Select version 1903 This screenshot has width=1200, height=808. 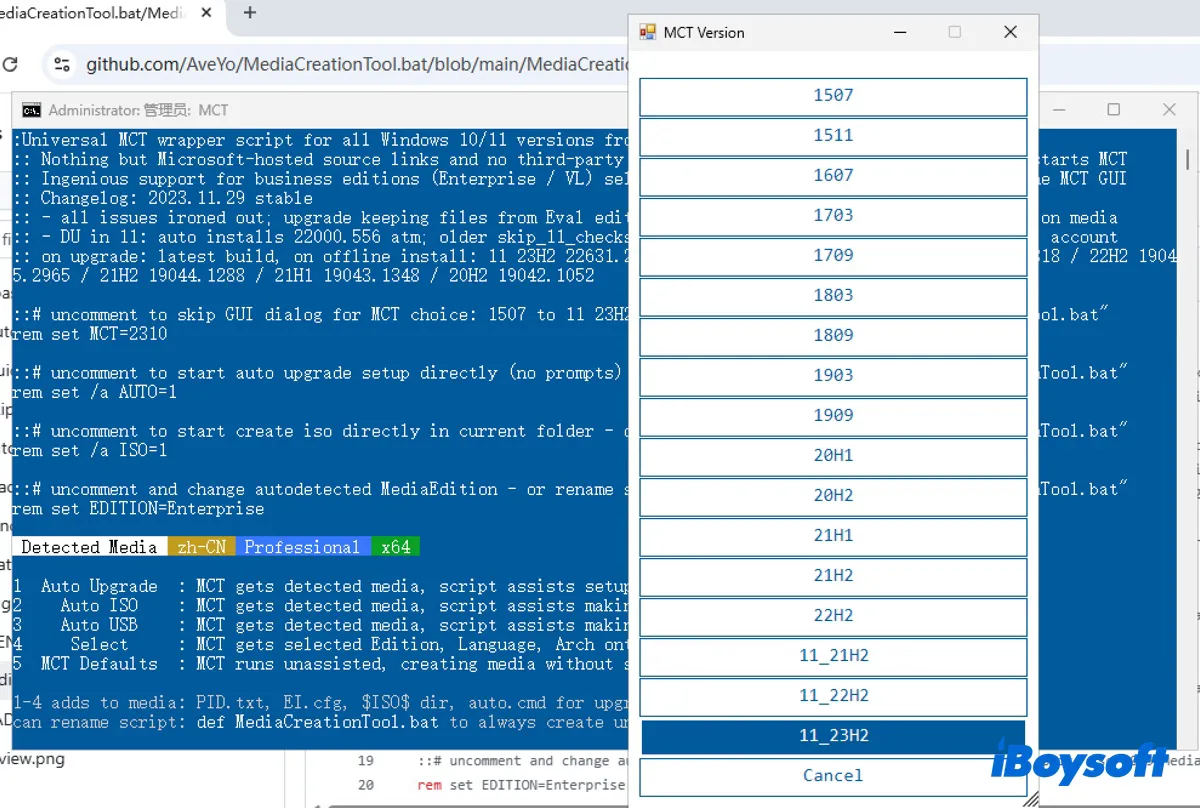pyautogui.click(x=833, y=376)
